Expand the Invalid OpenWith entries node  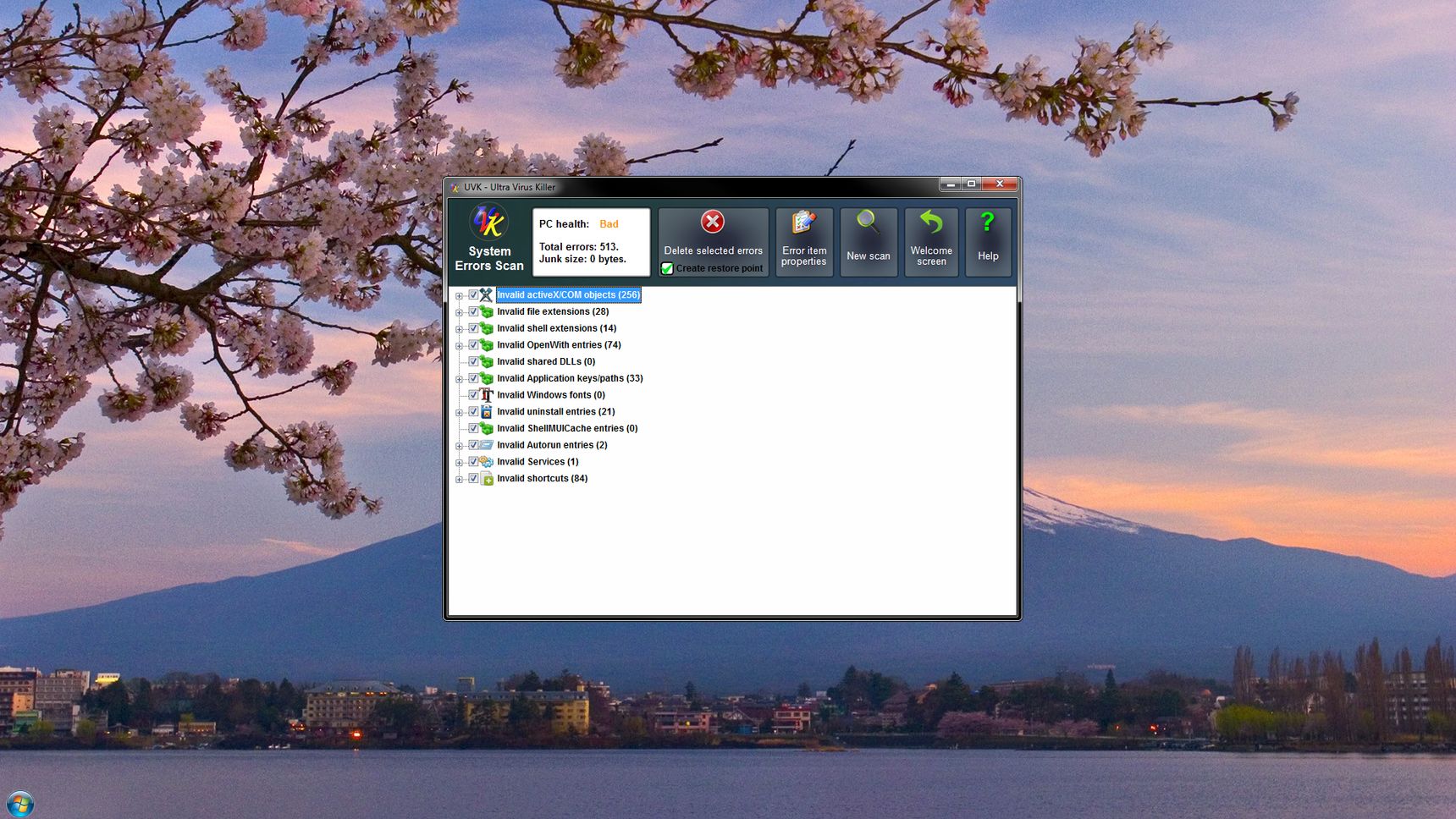[459, 346]
